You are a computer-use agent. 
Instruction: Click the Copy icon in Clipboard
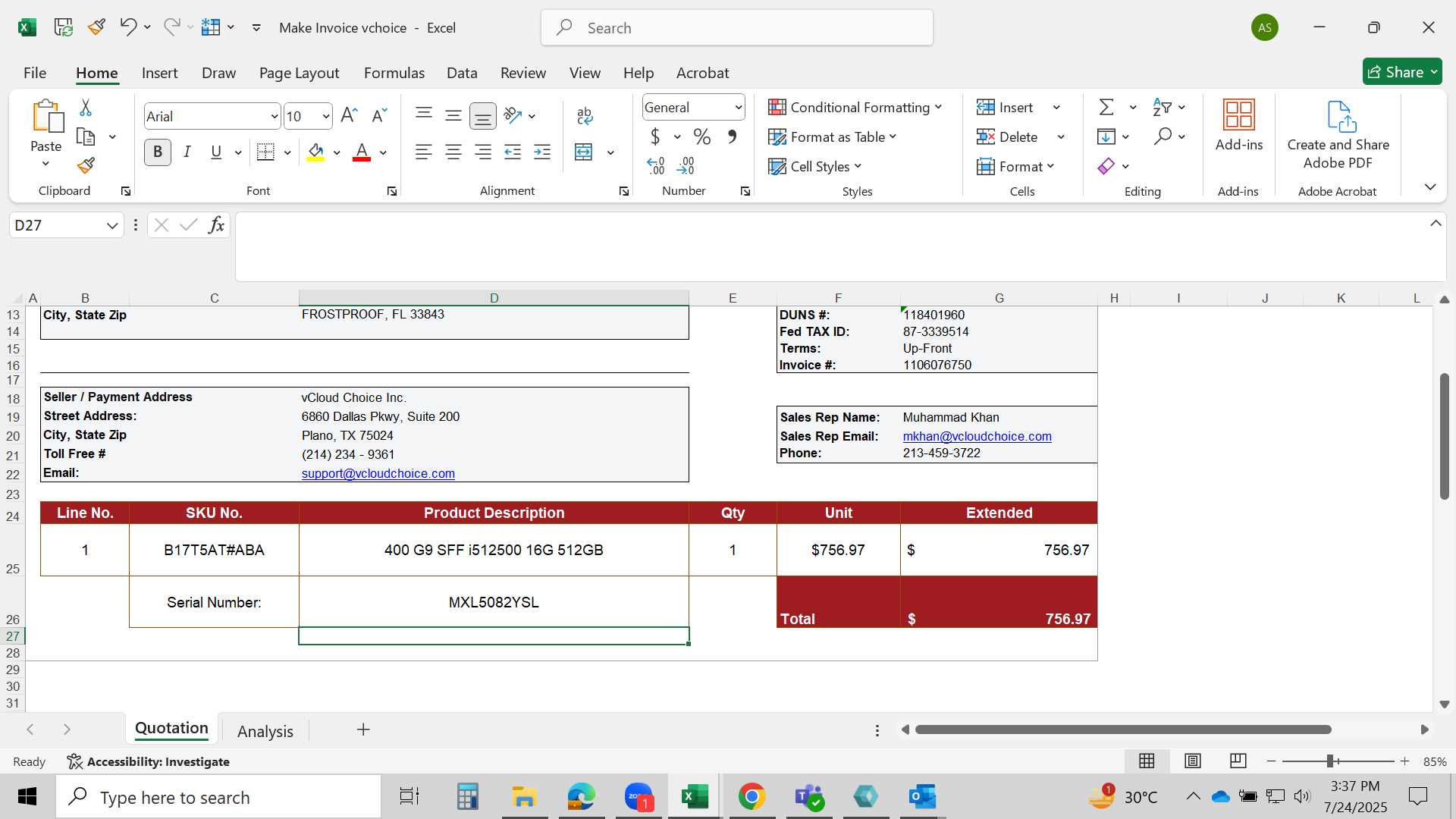pyautogui.click(x=86, y=137)
